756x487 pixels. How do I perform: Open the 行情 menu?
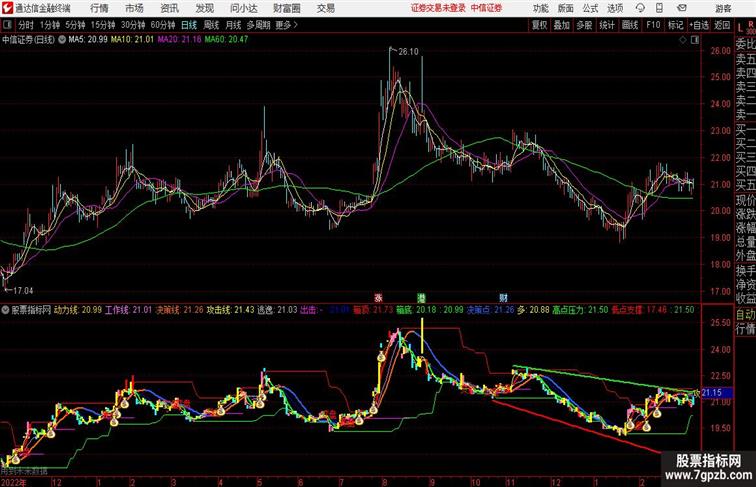(x=99, y=8)
